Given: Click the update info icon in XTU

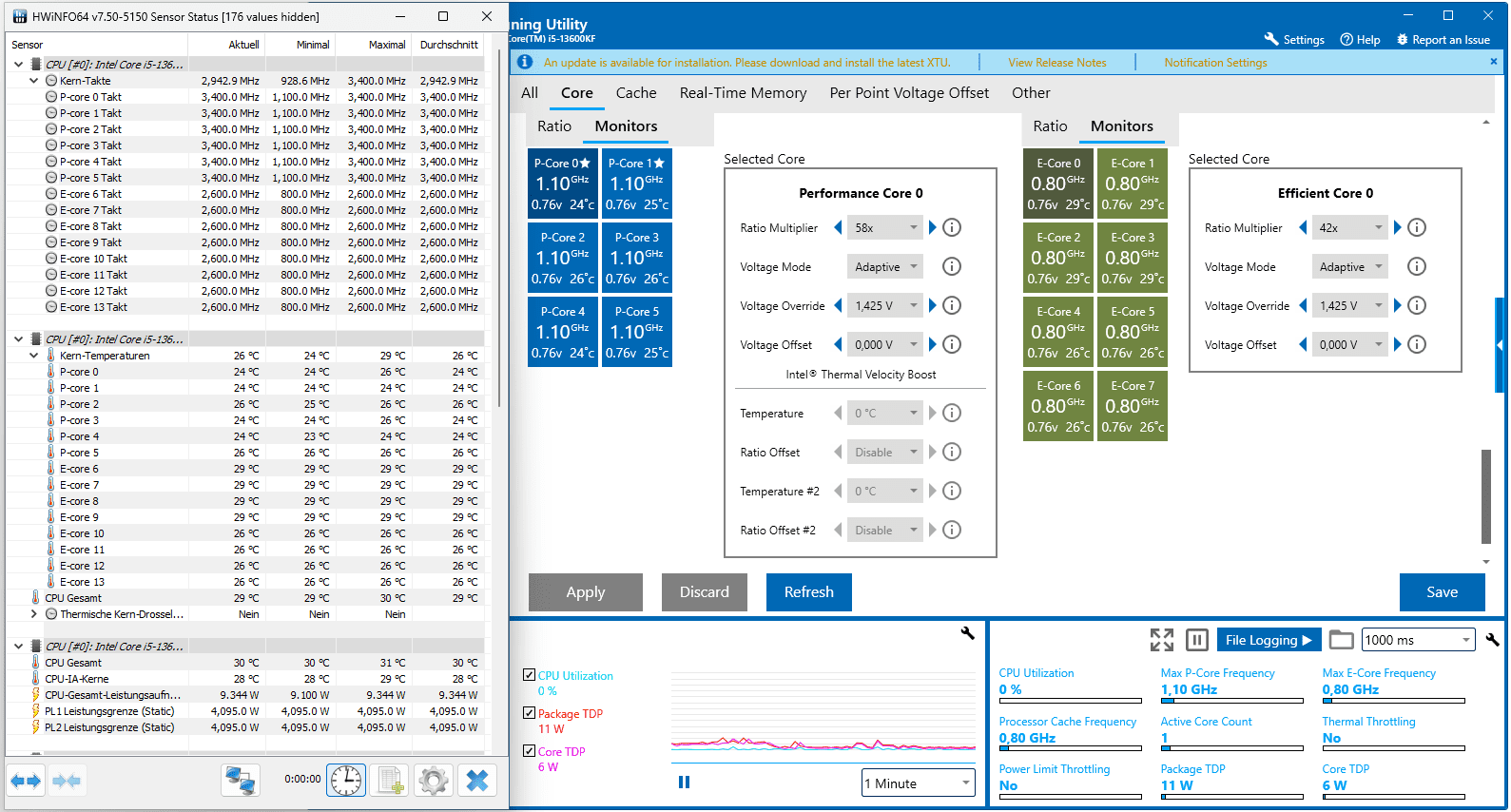Looking at the screenshot, I should click(524, 62).
